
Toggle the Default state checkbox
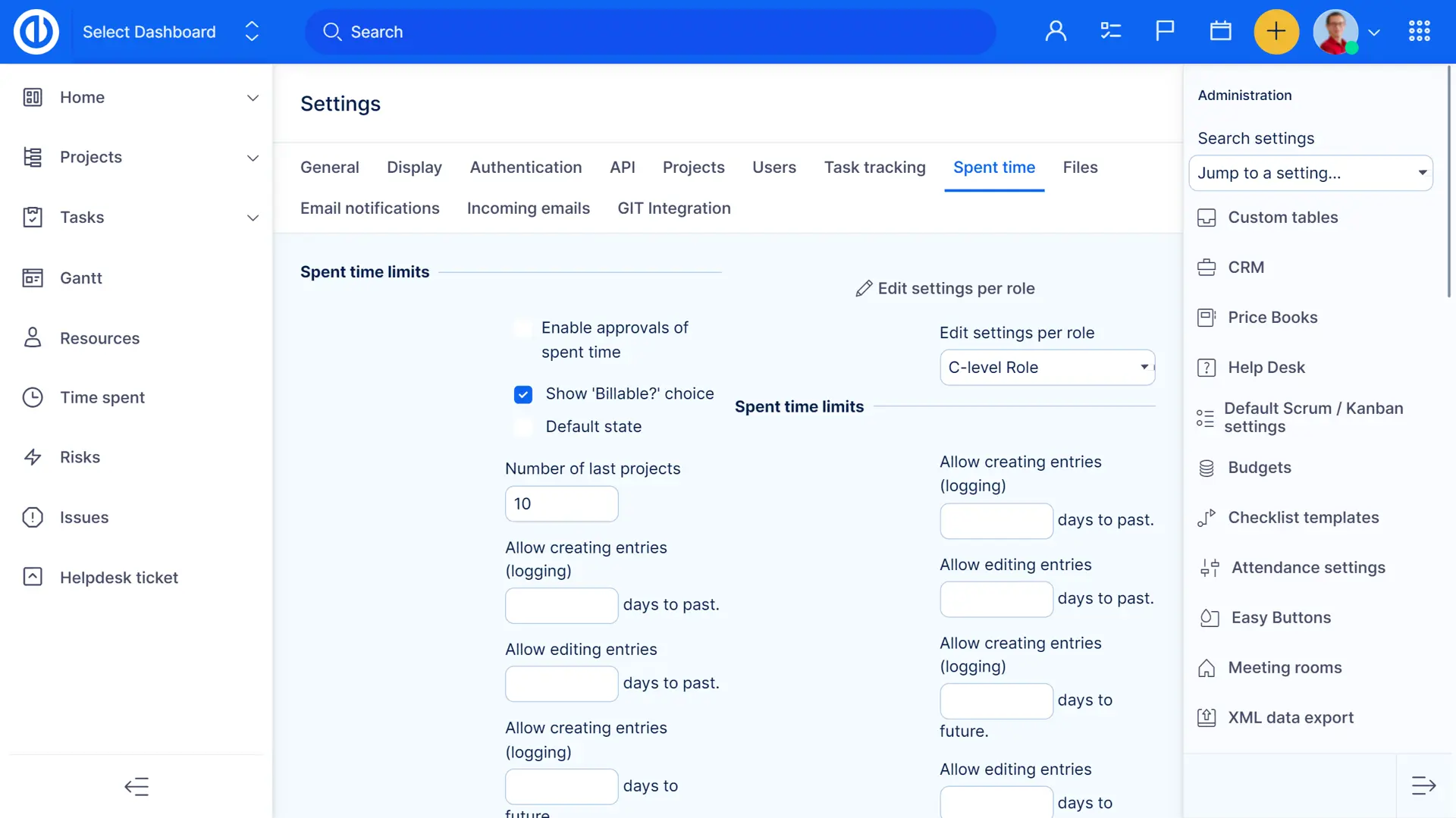(x=523, y=427)
